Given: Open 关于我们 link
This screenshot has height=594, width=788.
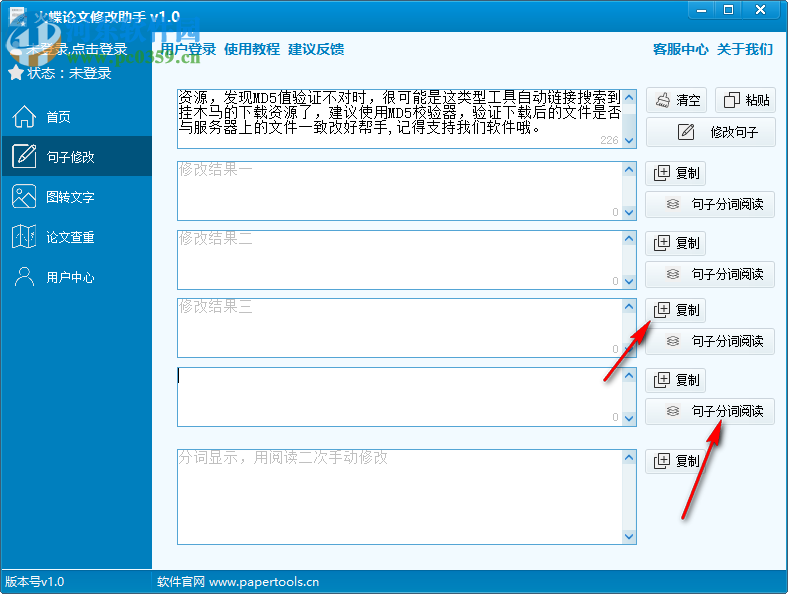Looking at the screenshot, I should click(745, 49).
